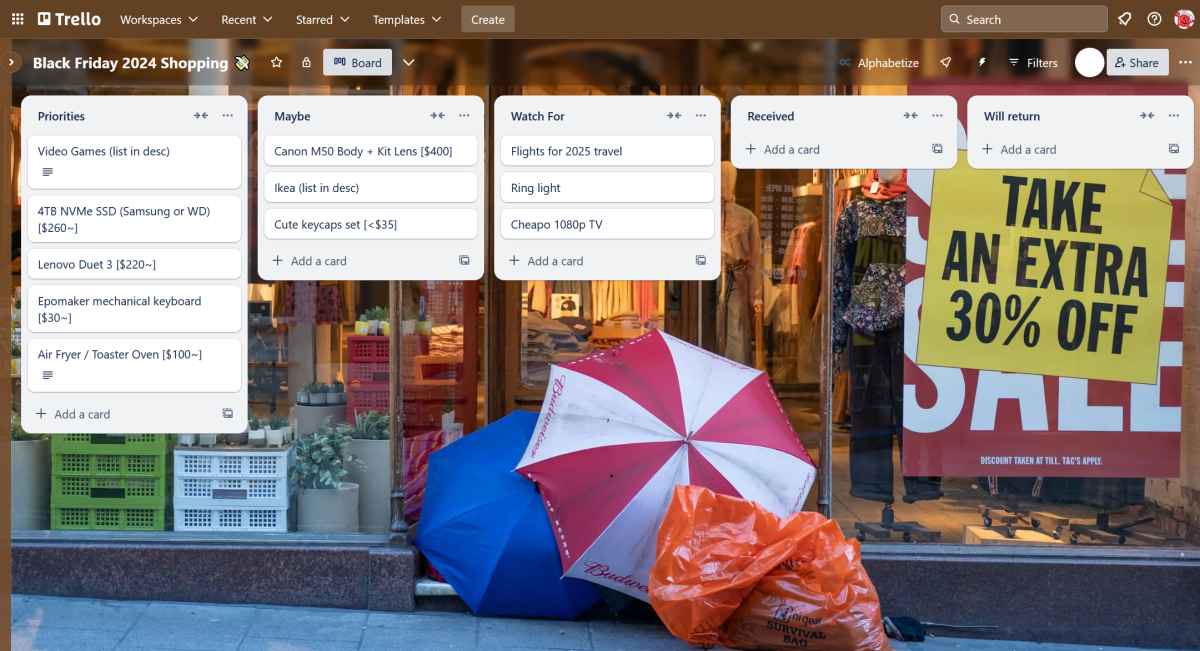Star the Black Friday 2024 Shopping board

[x=276, y=62]
